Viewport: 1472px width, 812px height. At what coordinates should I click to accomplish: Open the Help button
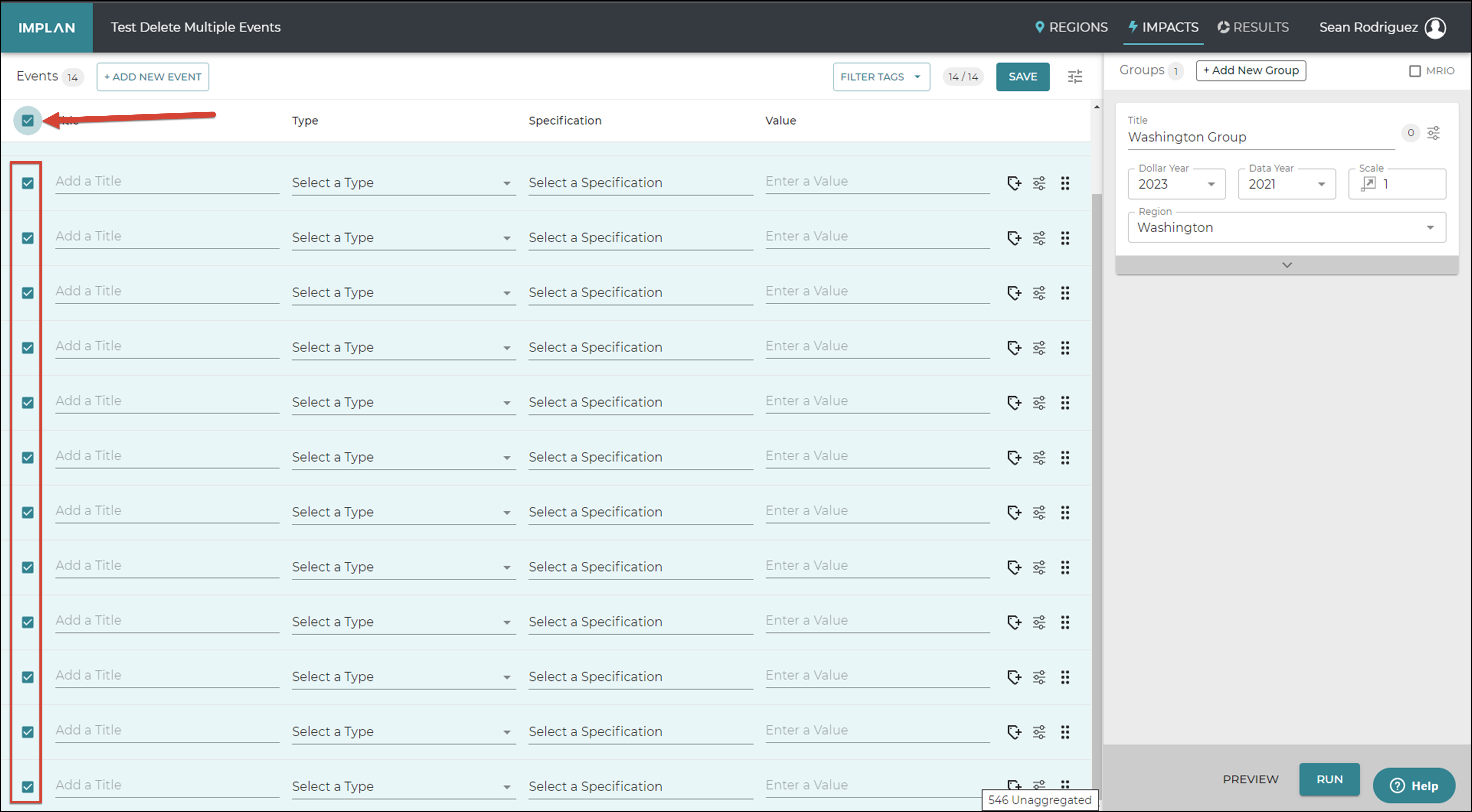[x=1414, y=786]
